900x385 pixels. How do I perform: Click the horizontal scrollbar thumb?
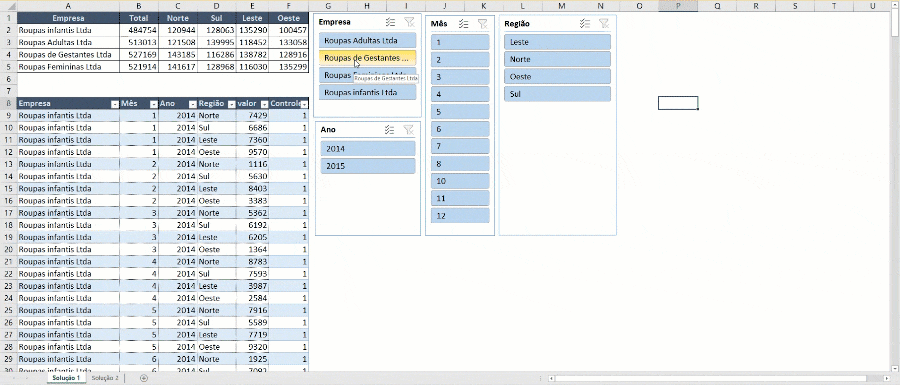pyautogui.click(x=711, y=378)
